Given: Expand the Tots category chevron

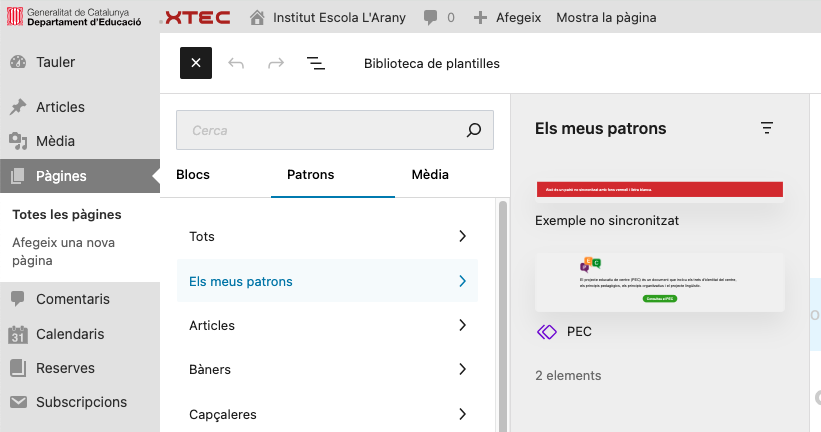Looking at the screenshot, I should click(462, 236).
